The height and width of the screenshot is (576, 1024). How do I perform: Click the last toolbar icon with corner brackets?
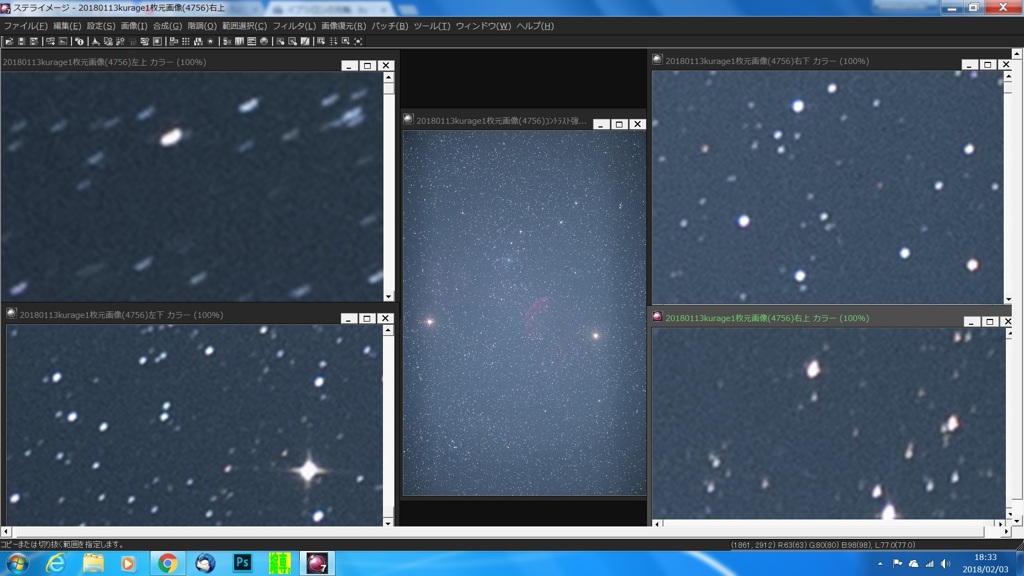(358, 41)
